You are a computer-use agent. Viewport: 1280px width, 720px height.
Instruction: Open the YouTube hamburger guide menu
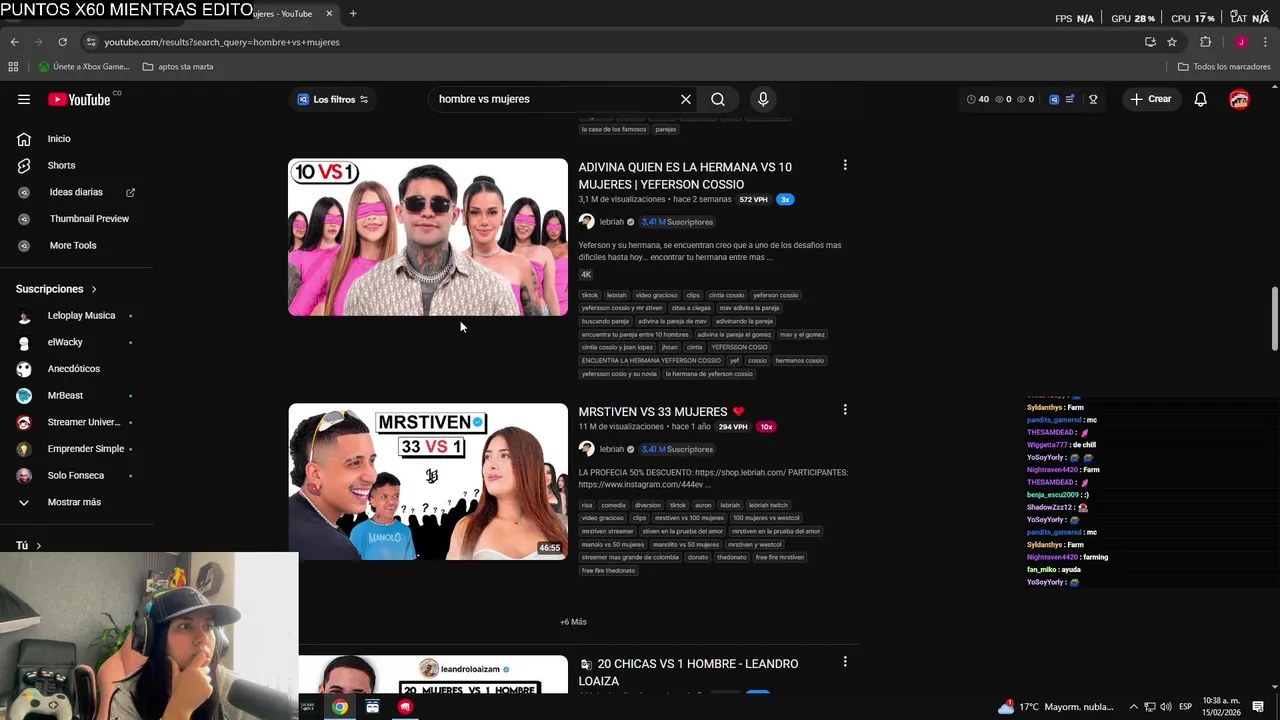click(24, 99)
